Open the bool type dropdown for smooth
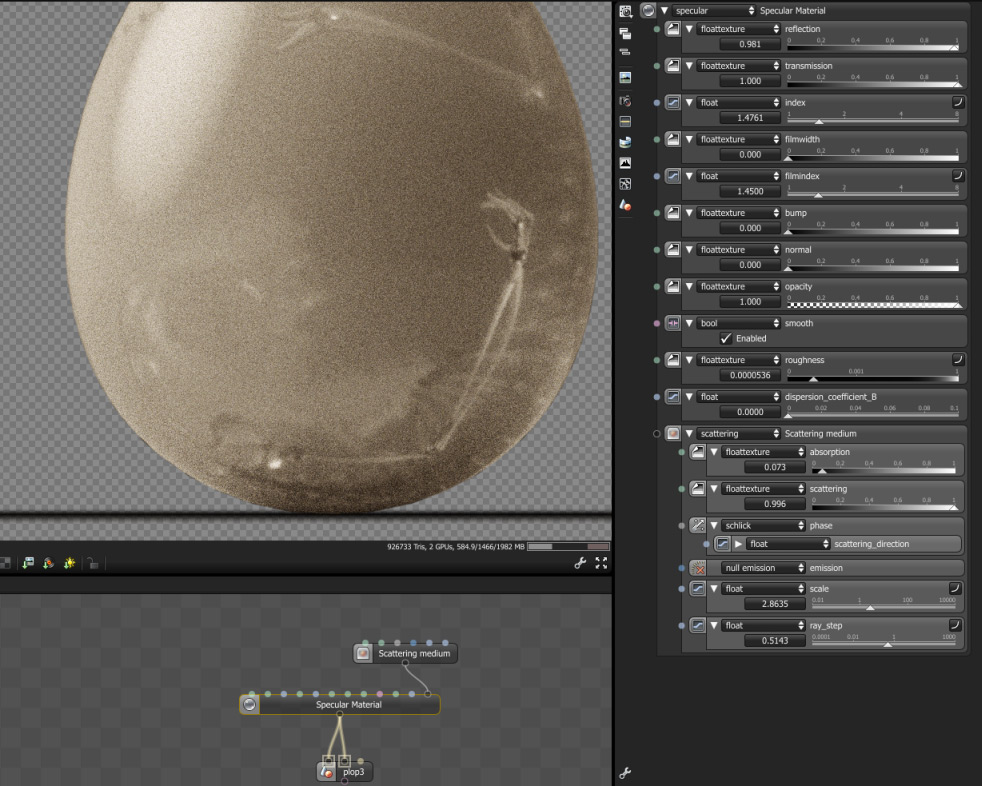The image size is (982, 786). tap(739, 323)
